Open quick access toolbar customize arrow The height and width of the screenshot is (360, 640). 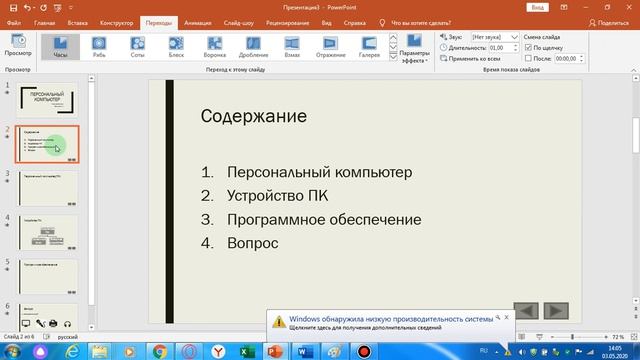[71, 7]
